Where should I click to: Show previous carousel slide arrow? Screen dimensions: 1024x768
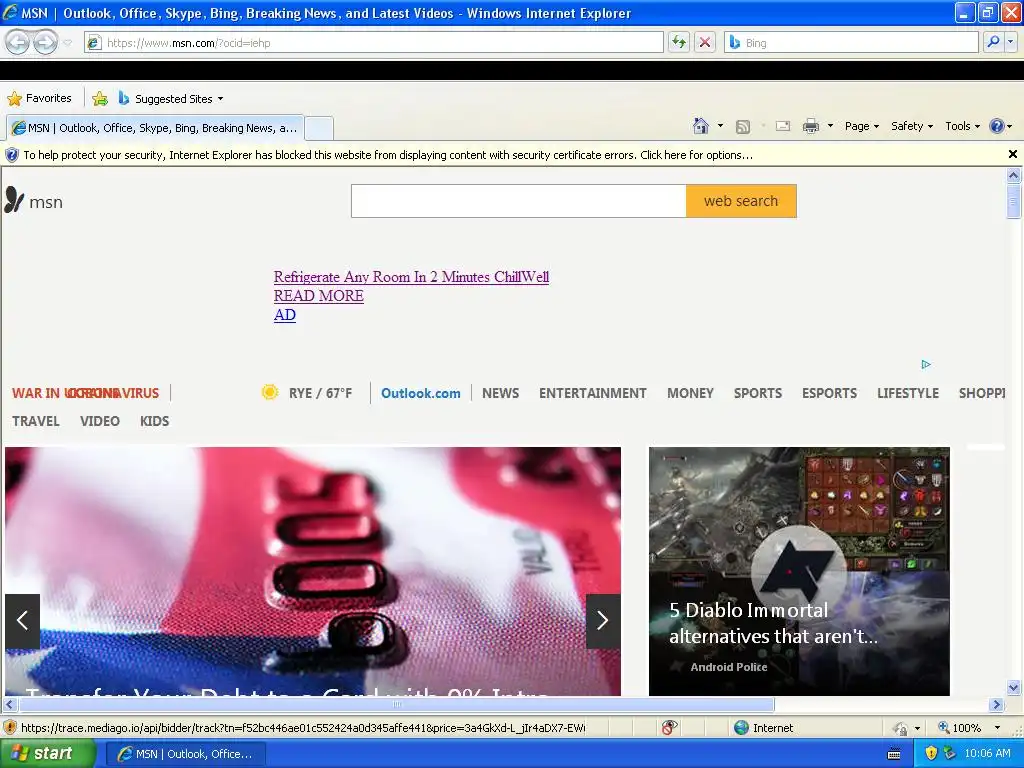pos(22,620)
